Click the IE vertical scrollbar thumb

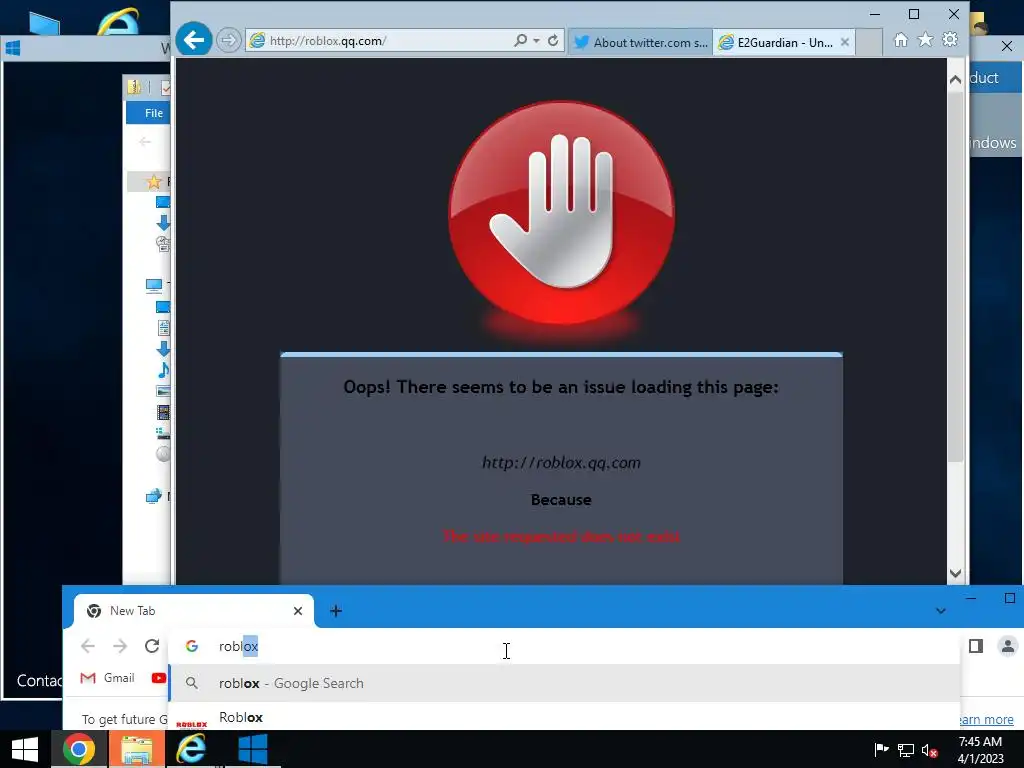pyautogui.click(x=955, y=277)
